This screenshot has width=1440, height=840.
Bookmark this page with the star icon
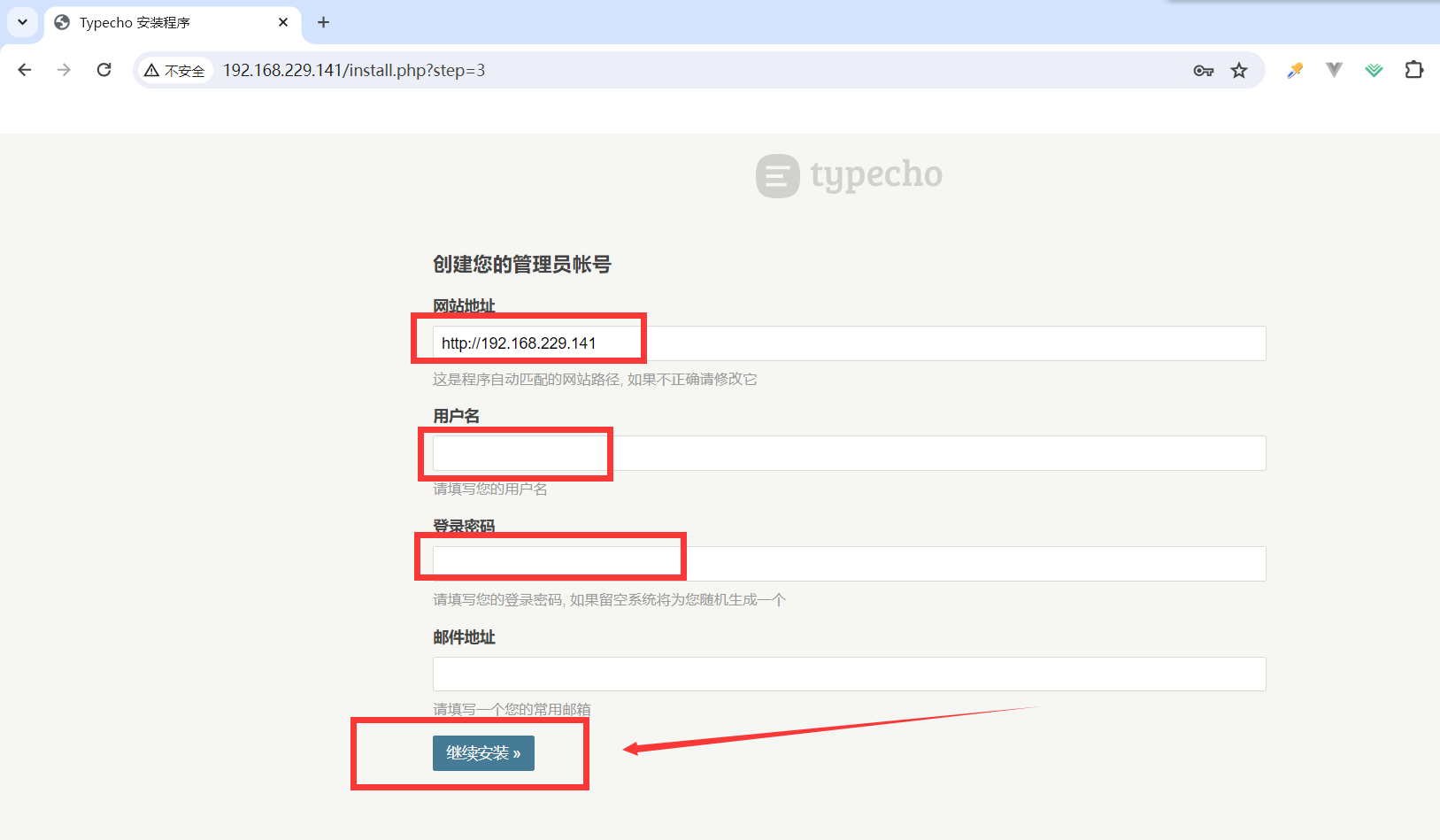1239,71
